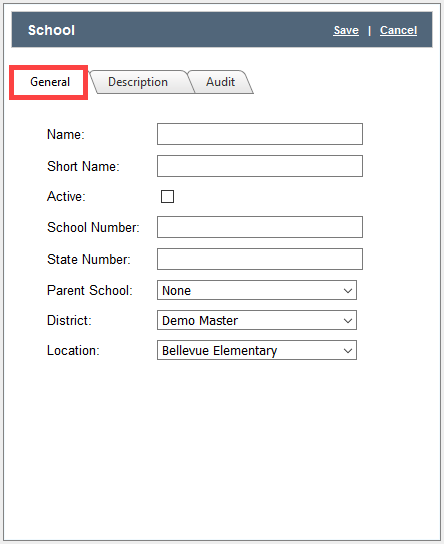The height and width of the screenshot is (544, 444).
Task: Click the "Location:" label text
Action: [x=73, y=350]
